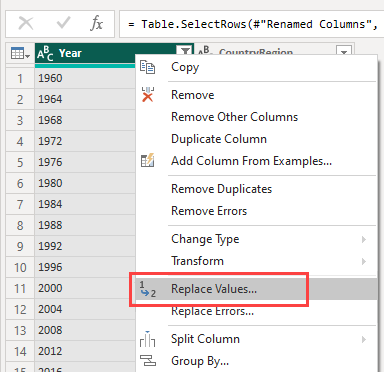Click the Replace Values 1-to-2 icon
Screen dimensions: 384x372
[147, 289]
